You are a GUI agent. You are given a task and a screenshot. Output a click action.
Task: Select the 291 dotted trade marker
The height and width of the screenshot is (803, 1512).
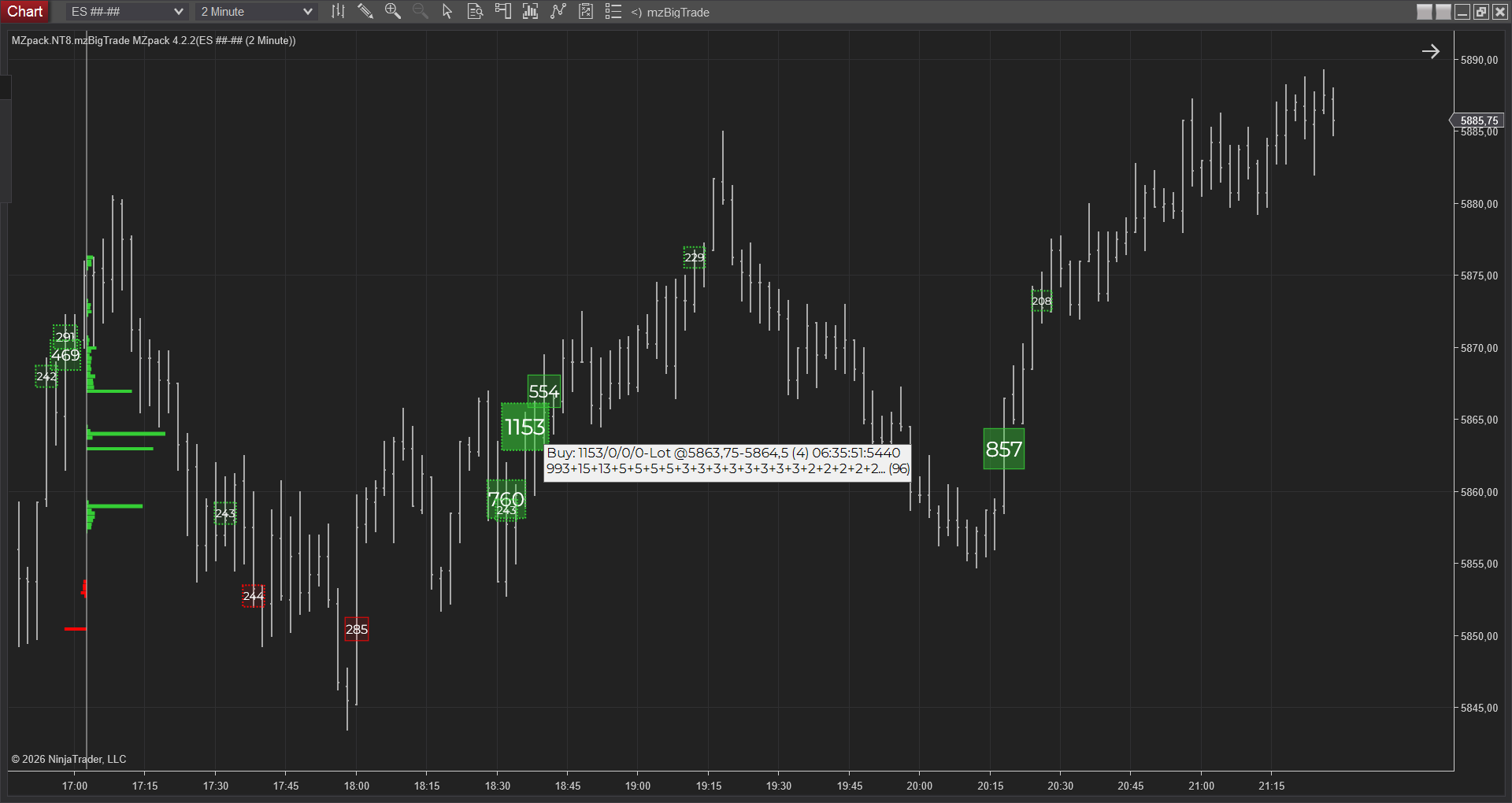click(65, 337)
